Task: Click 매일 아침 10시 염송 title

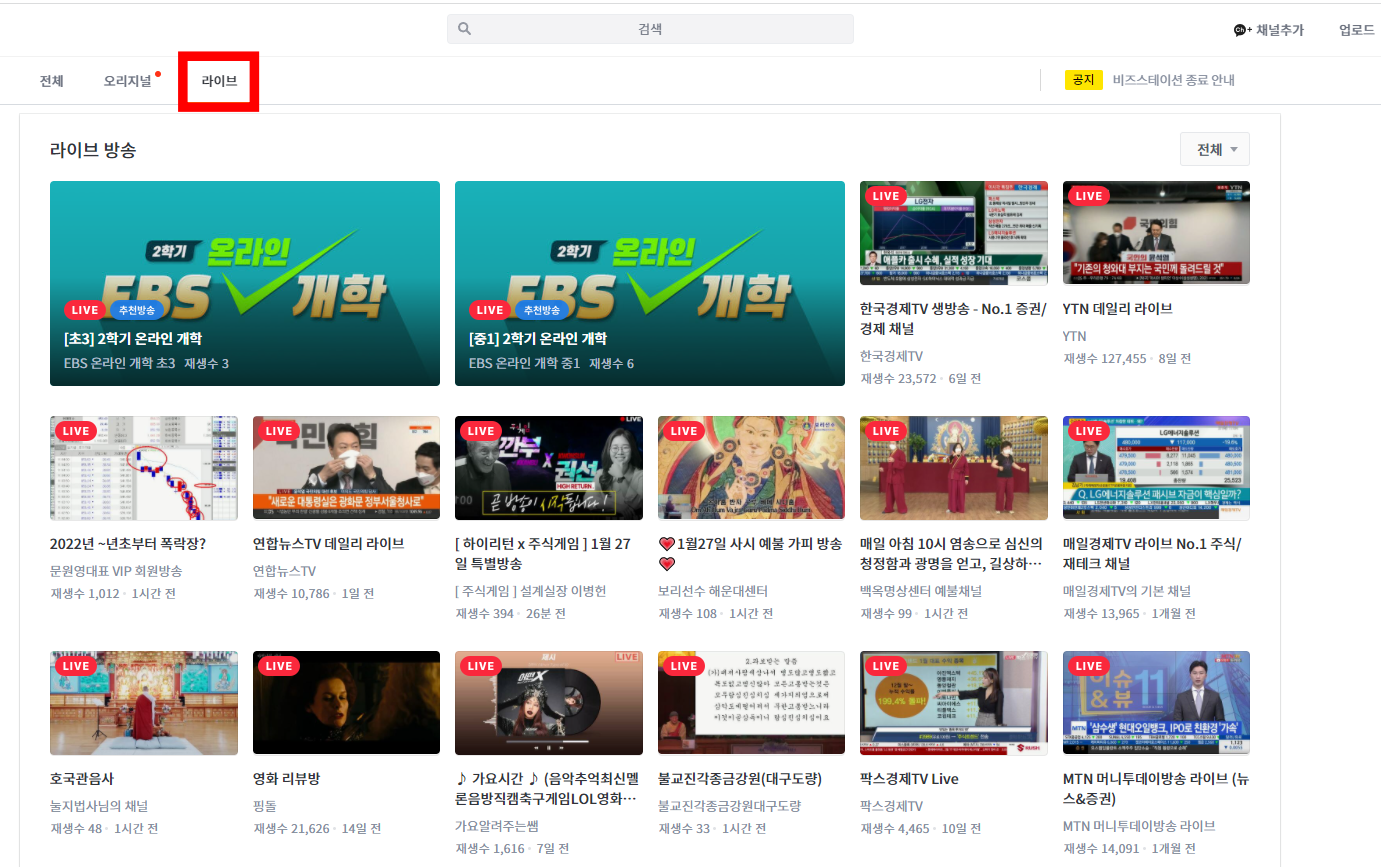Action: 953,554
